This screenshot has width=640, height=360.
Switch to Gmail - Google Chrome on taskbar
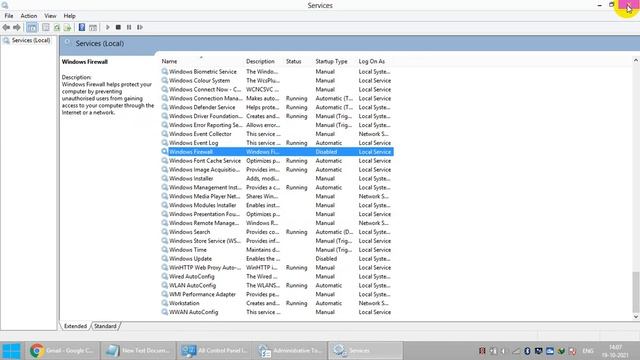coord(62,351)
